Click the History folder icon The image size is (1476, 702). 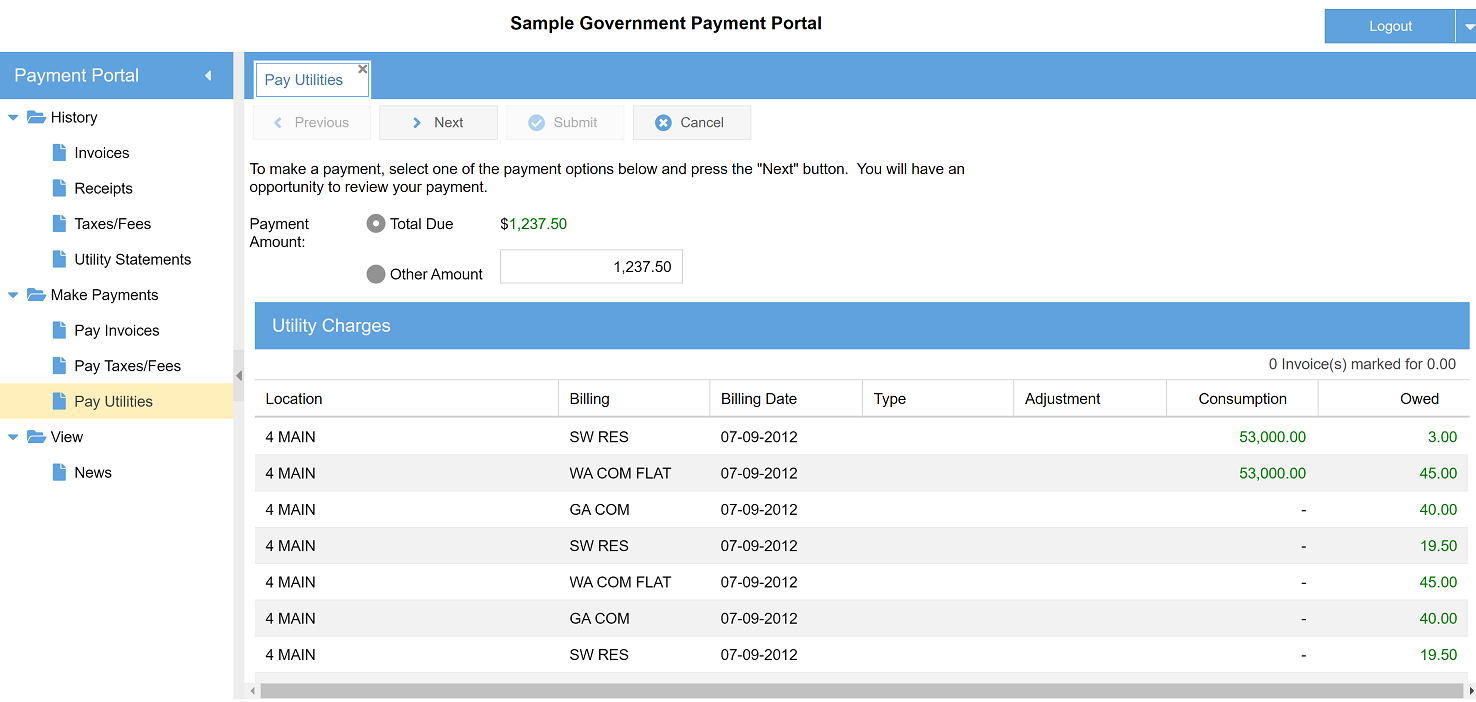tap(36, 117)
